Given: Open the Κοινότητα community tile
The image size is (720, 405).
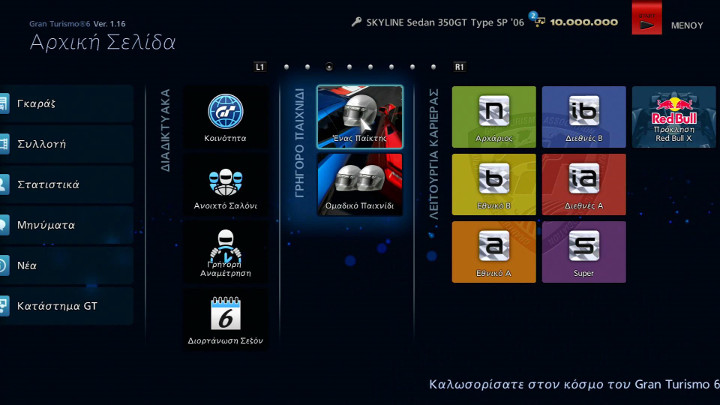Looking at the screenshot, I should [226, 117].
